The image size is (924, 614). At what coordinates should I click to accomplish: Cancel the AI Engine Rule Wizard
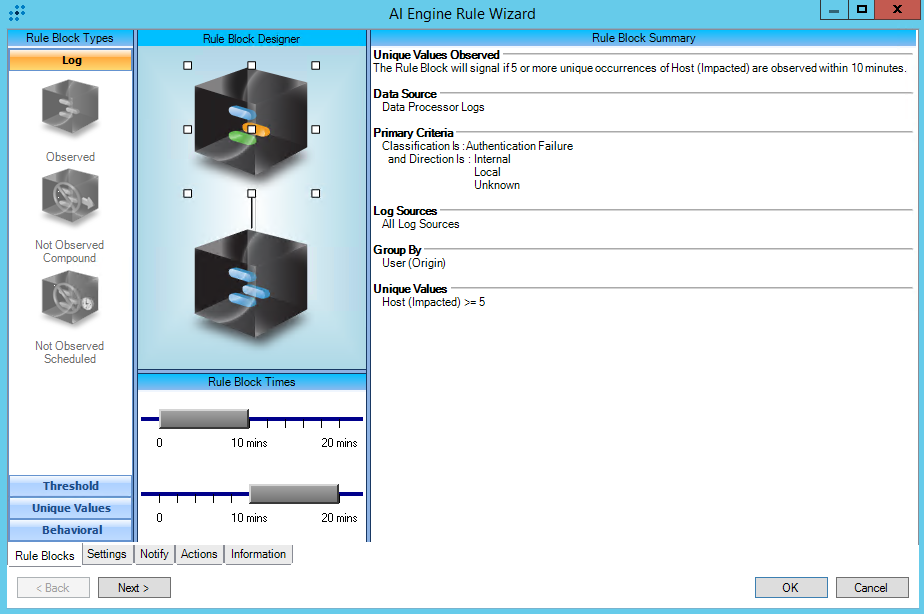tap(871, 588)
